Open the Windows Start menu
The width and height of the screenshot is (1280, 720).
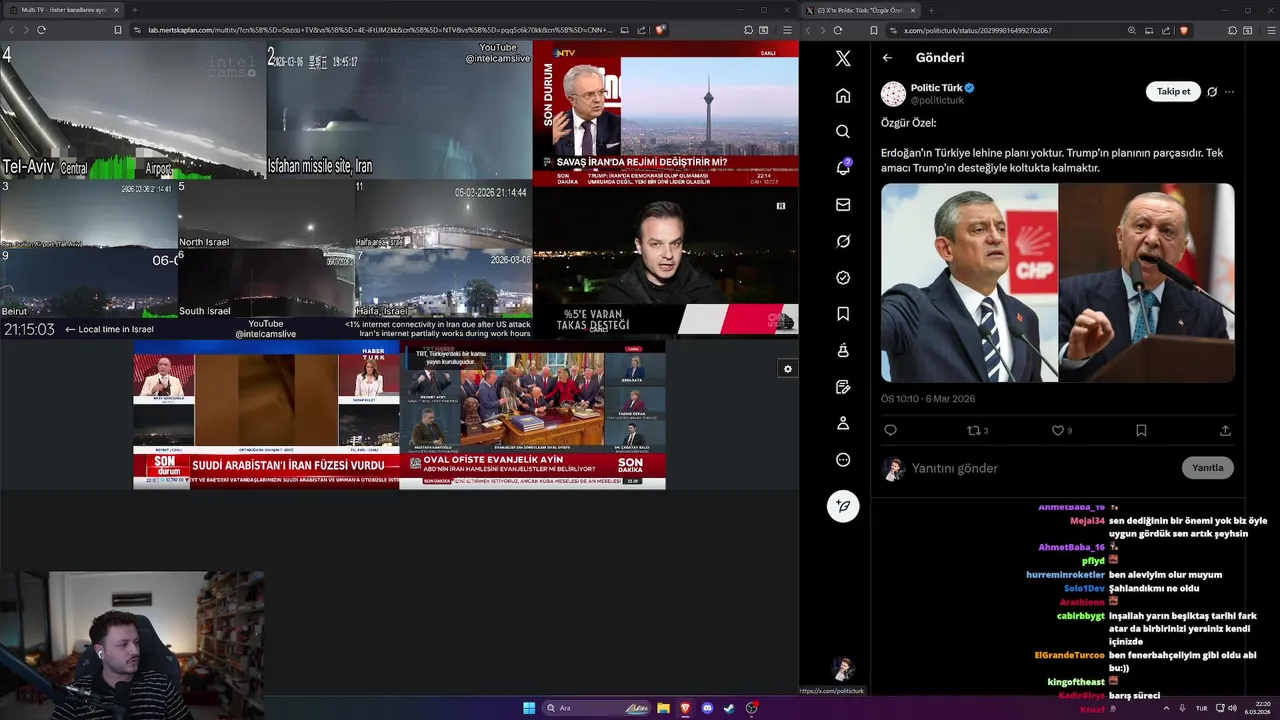[x=529, y=708]
